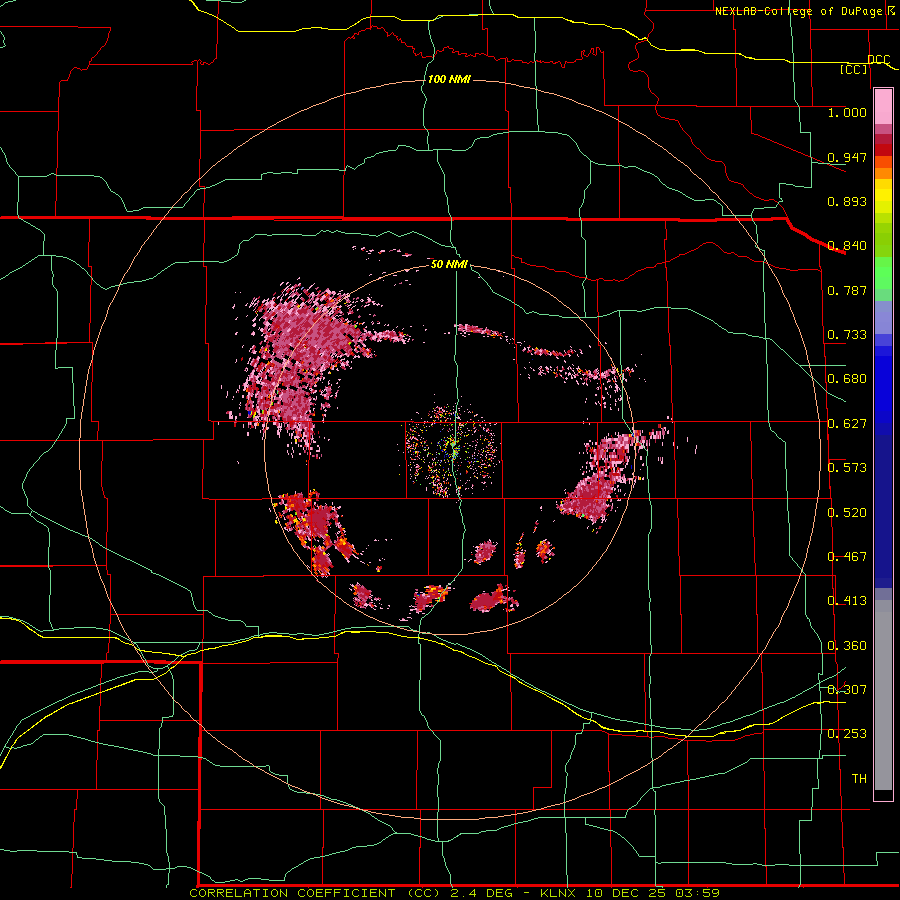
Task: Click the 0.840 value on the color scale
Action: point(847,246)
